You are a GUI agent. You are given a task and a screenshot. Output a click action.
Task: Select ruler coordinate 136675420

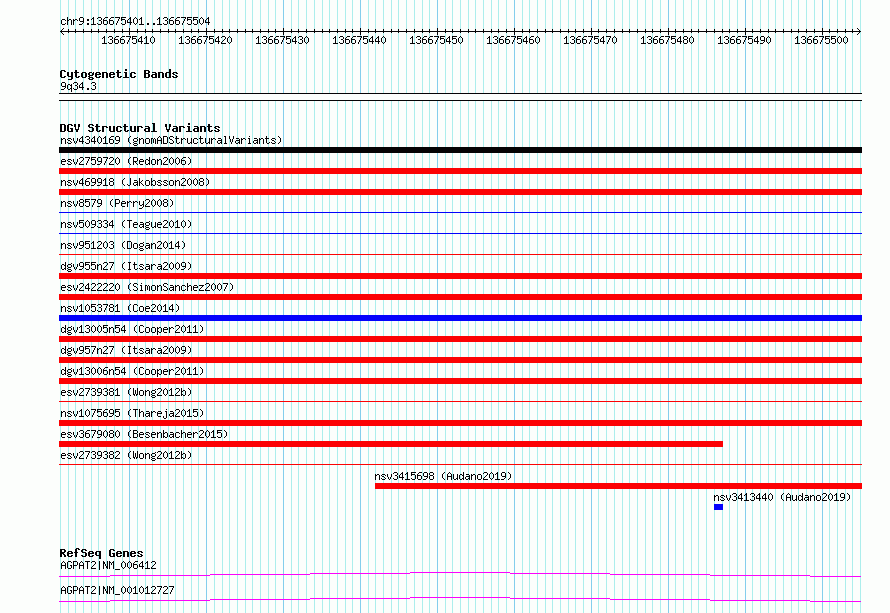click(x=205, y=40)
